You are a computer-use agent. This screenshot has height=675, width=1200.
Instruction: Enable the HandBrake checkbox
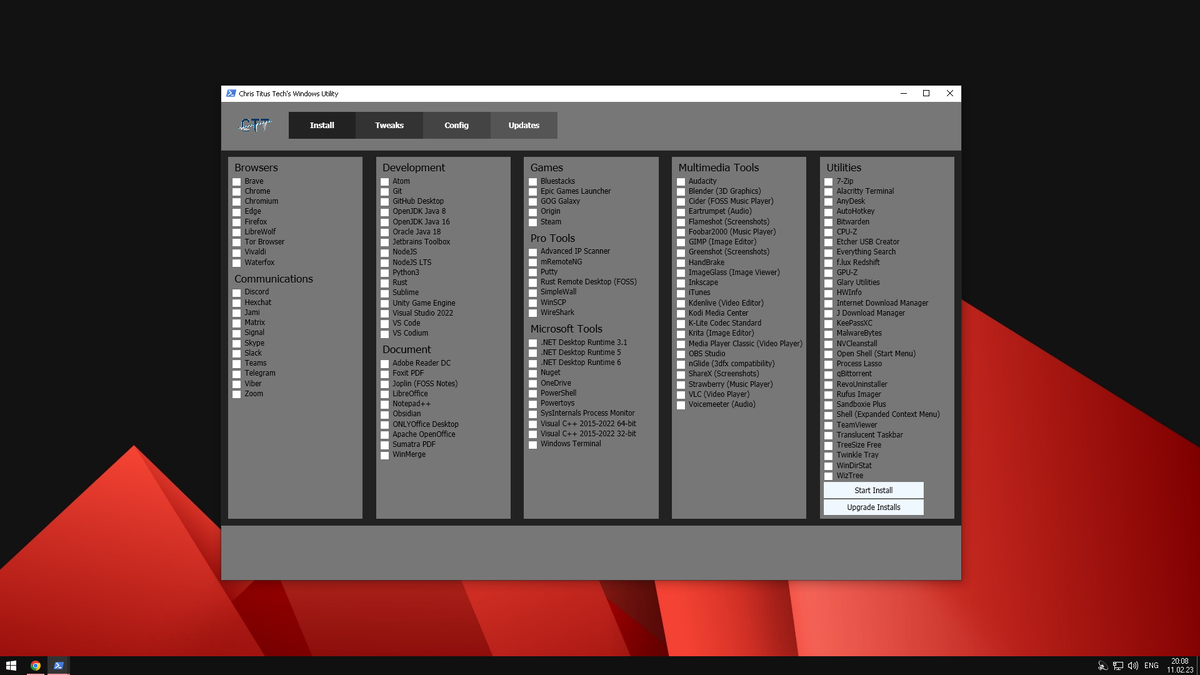681,262
